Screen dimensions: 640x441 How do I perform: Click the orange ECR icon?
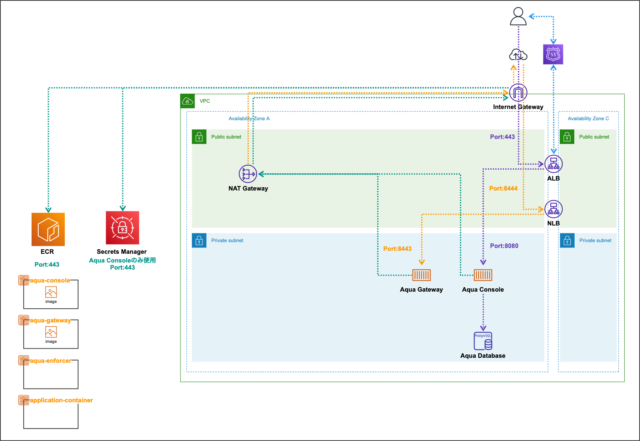click(x=48, y=229)
